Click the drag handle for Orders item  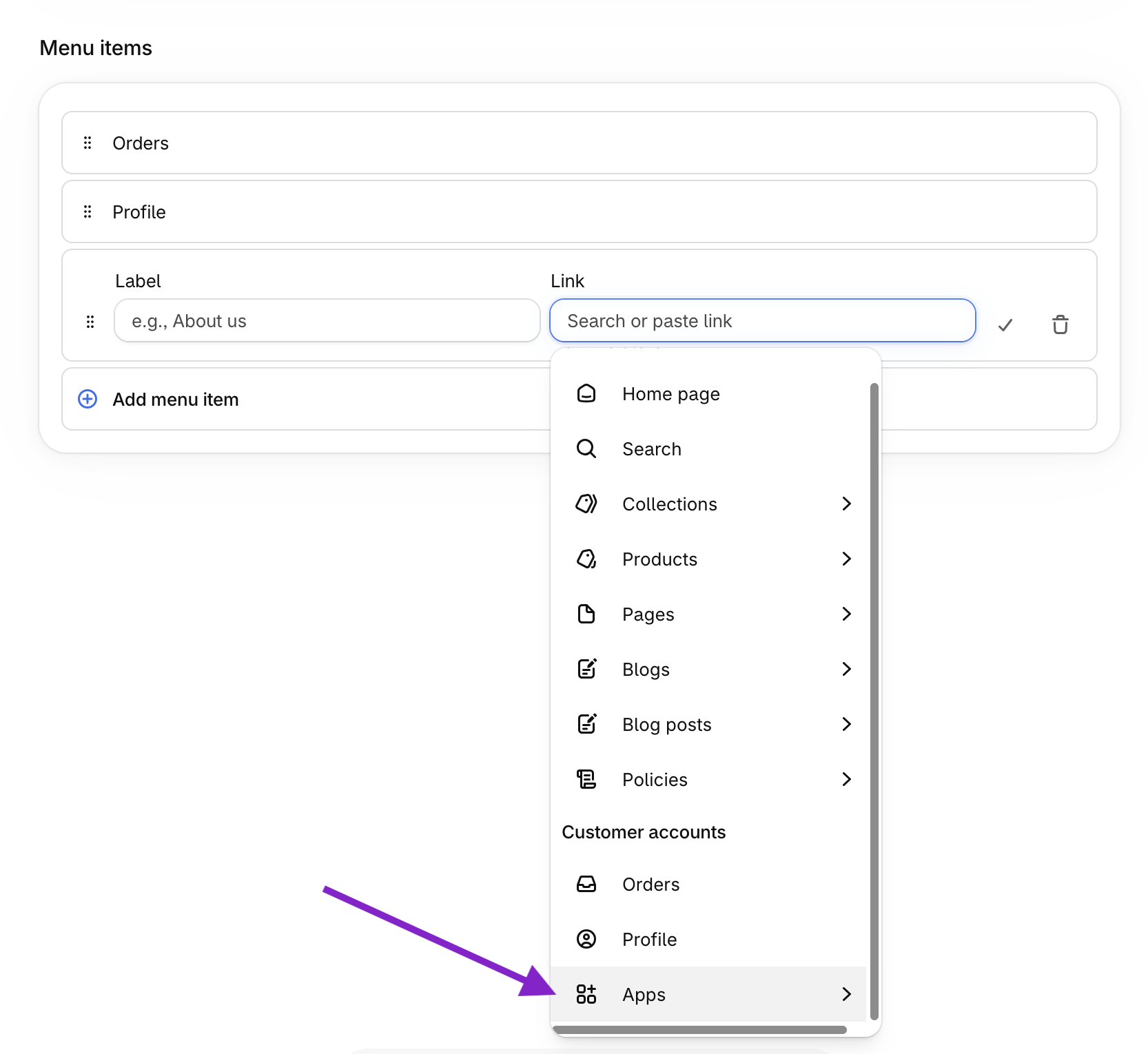(x=88, y=143)
